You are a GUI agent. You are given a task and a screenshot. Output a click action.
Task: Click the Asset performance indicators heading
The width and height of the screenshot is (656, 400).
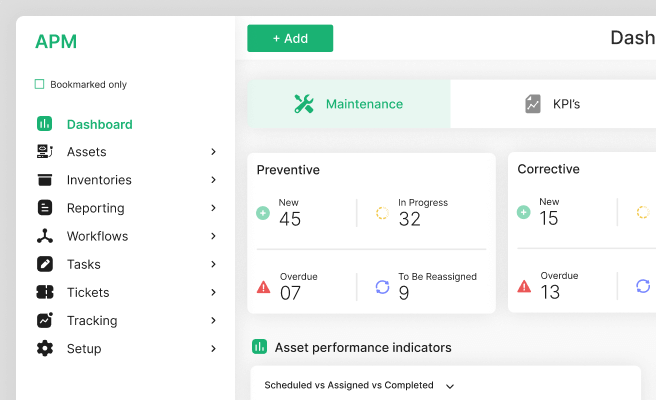pyautogui.click(x=363, y=348)
